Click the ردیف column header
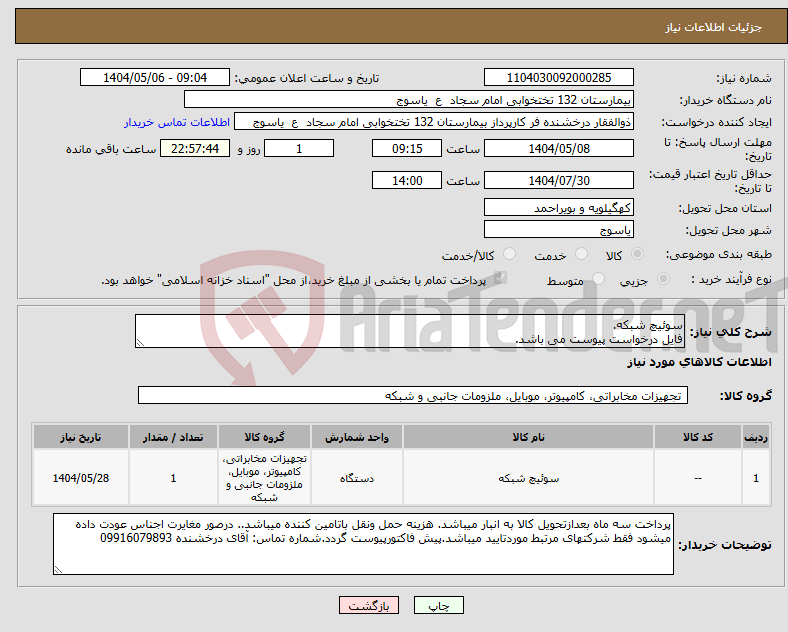The width and height of the screenshot is (788, 632). [x=756, y=437]
